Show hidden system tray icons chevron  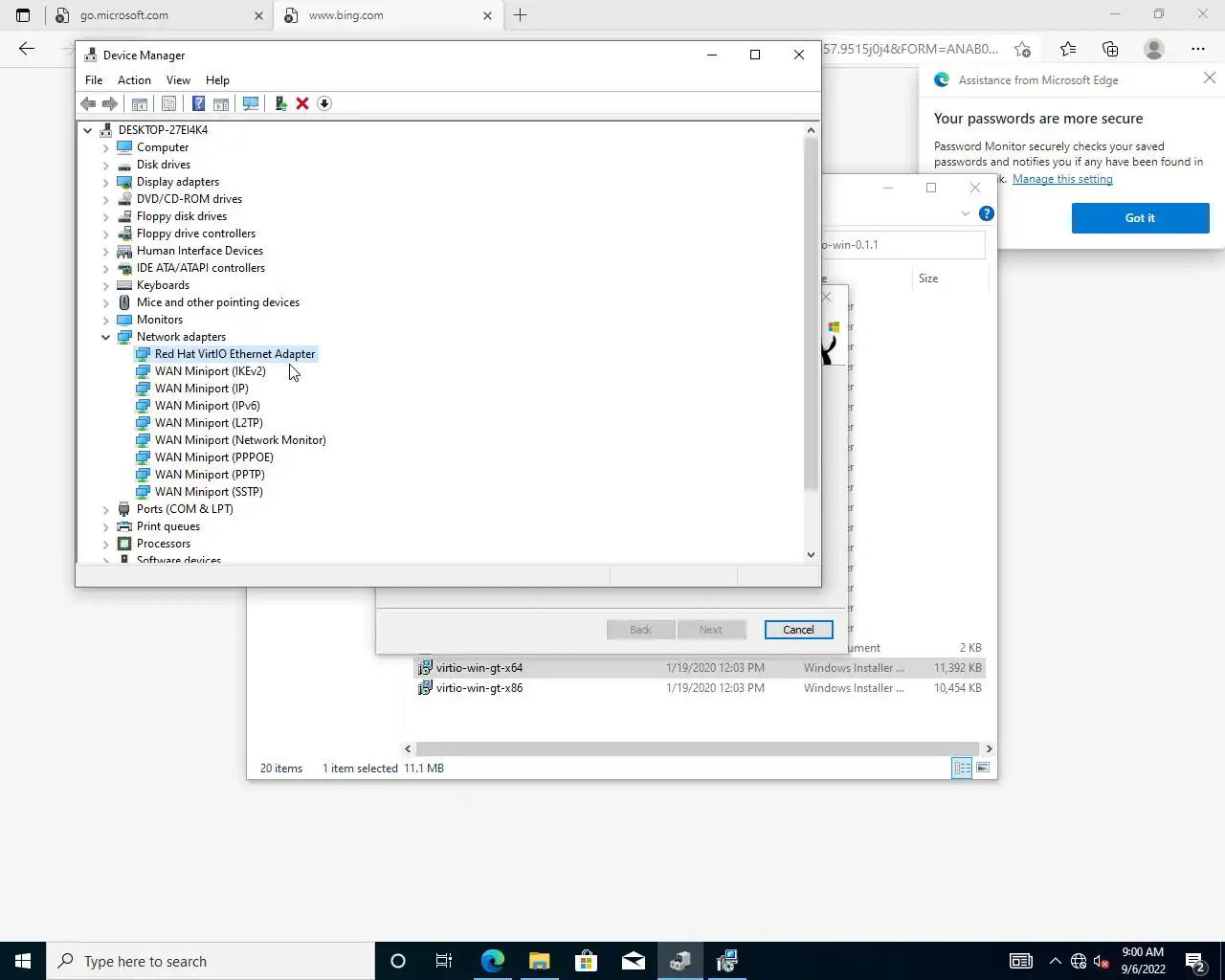pyautogui.click(x=1055, y=961)
